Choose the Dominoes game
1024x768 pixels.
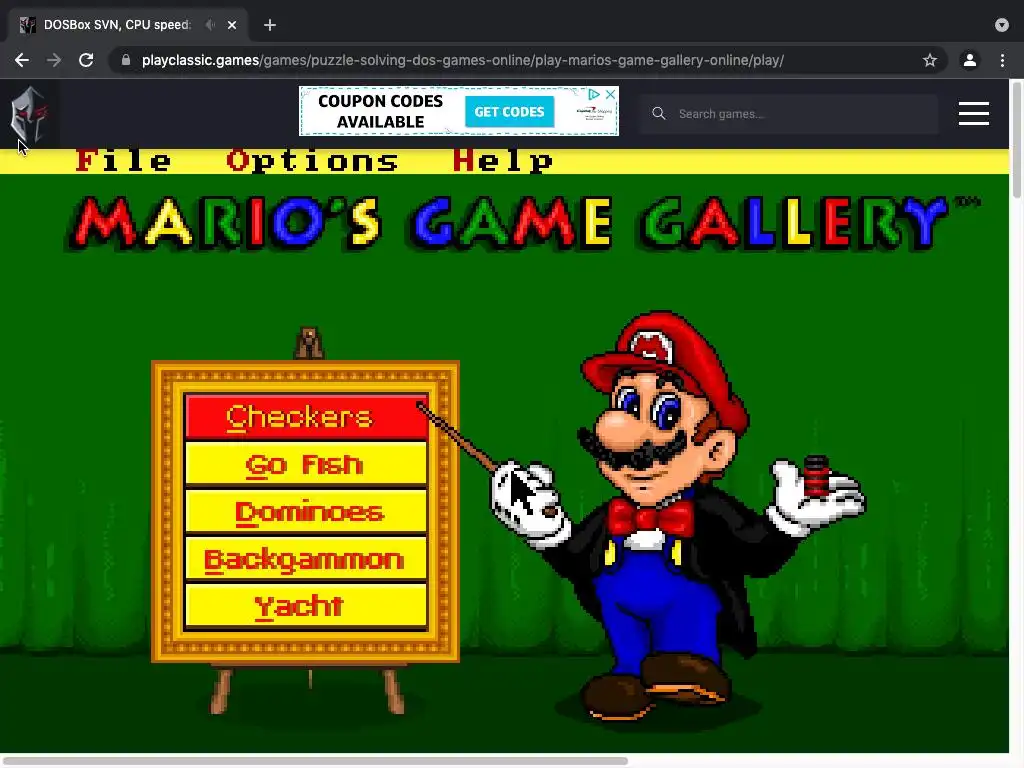click(x=306, y=511)
